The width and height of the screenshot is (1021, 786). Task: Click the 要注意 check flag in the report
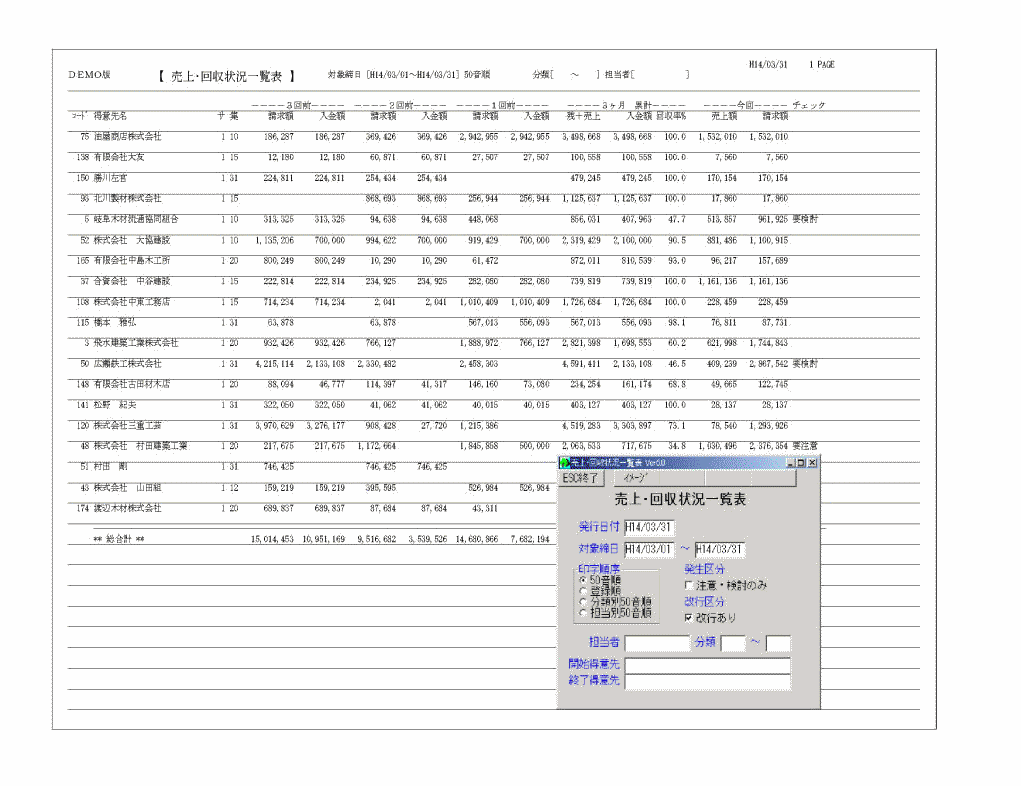click(x=805, y=446)
